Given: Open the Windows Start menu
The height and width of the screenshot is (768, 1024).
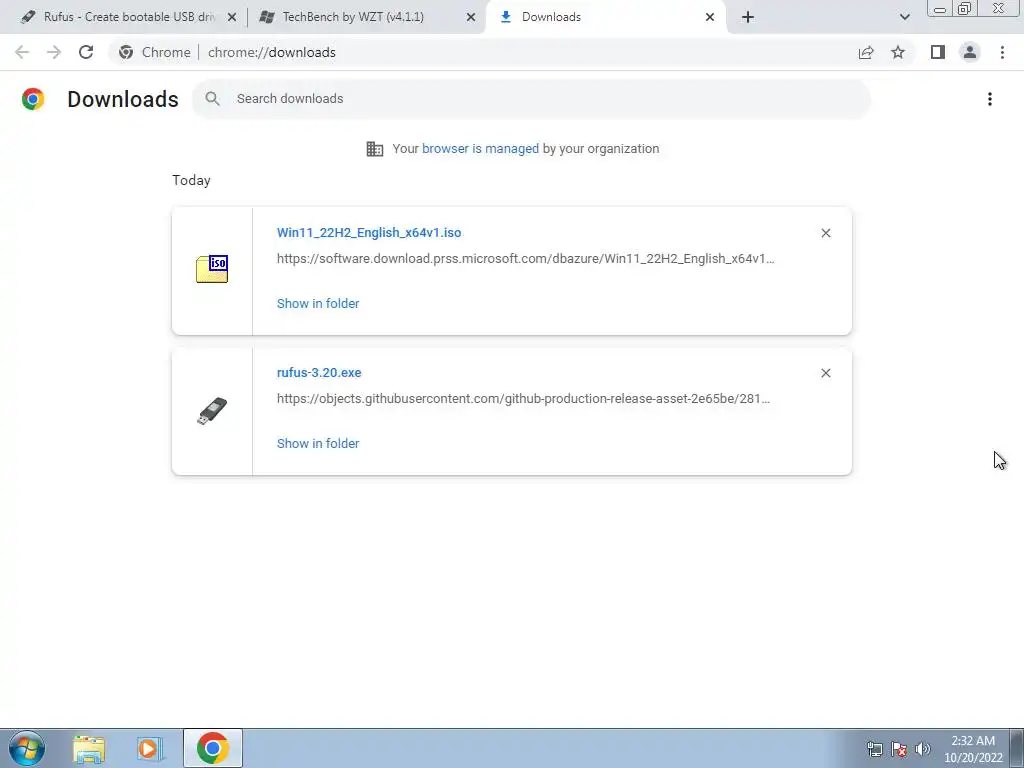Looking at the screenshot, I should click(x=27, y=748).
